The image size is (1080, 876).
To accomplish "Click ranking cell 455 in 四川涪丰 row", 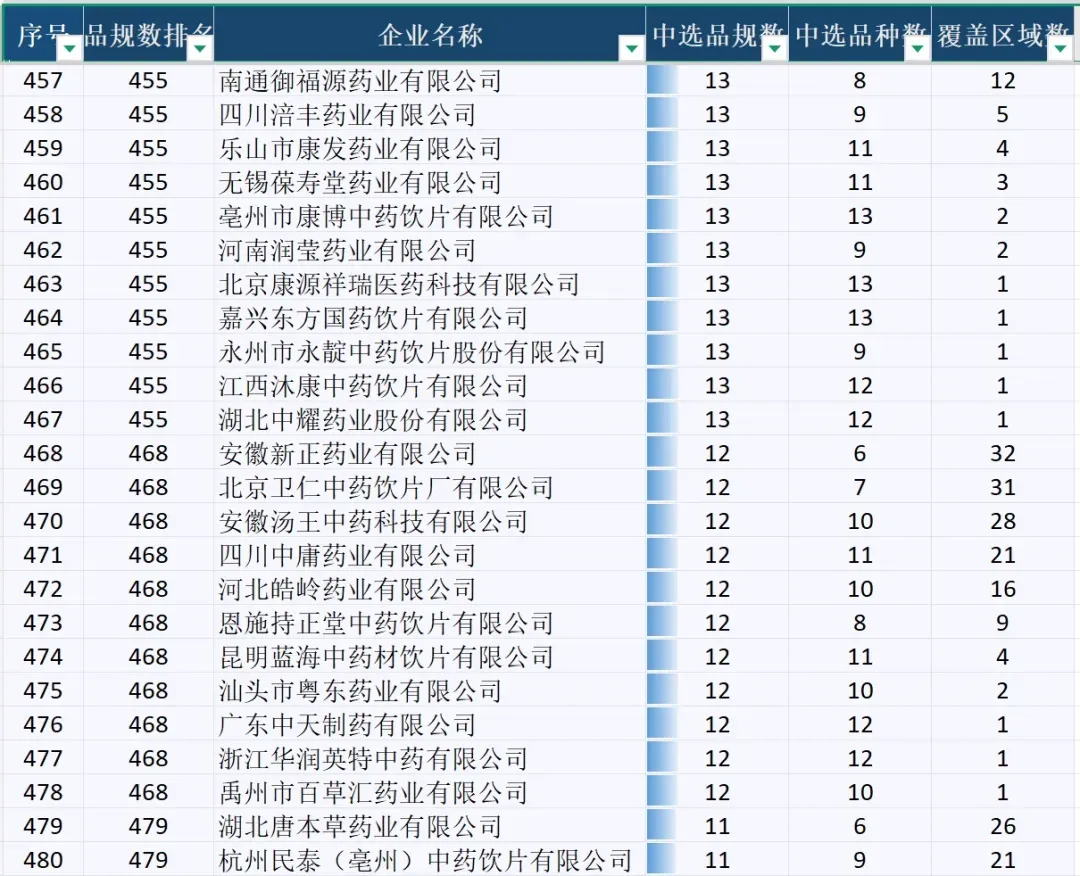I will pos(148,114).
